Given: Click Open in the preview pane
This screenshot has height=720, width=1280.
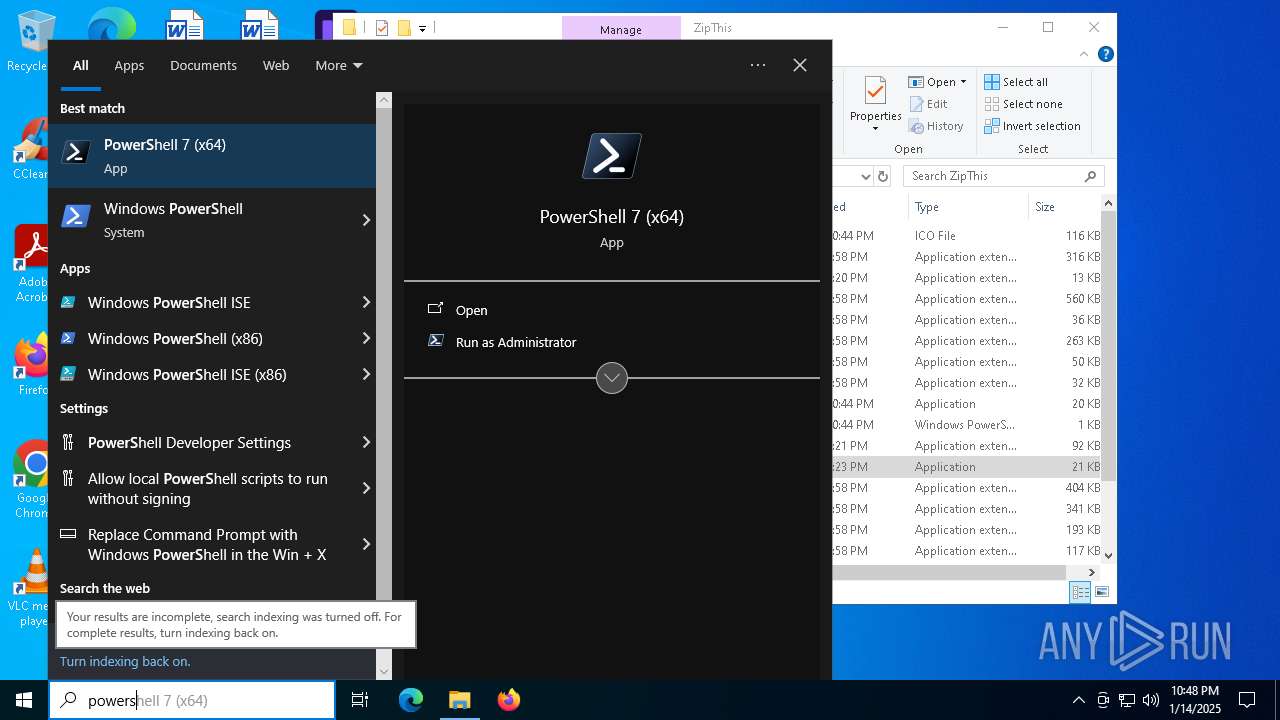Looking at the screenshot, I should coord(471,310).
